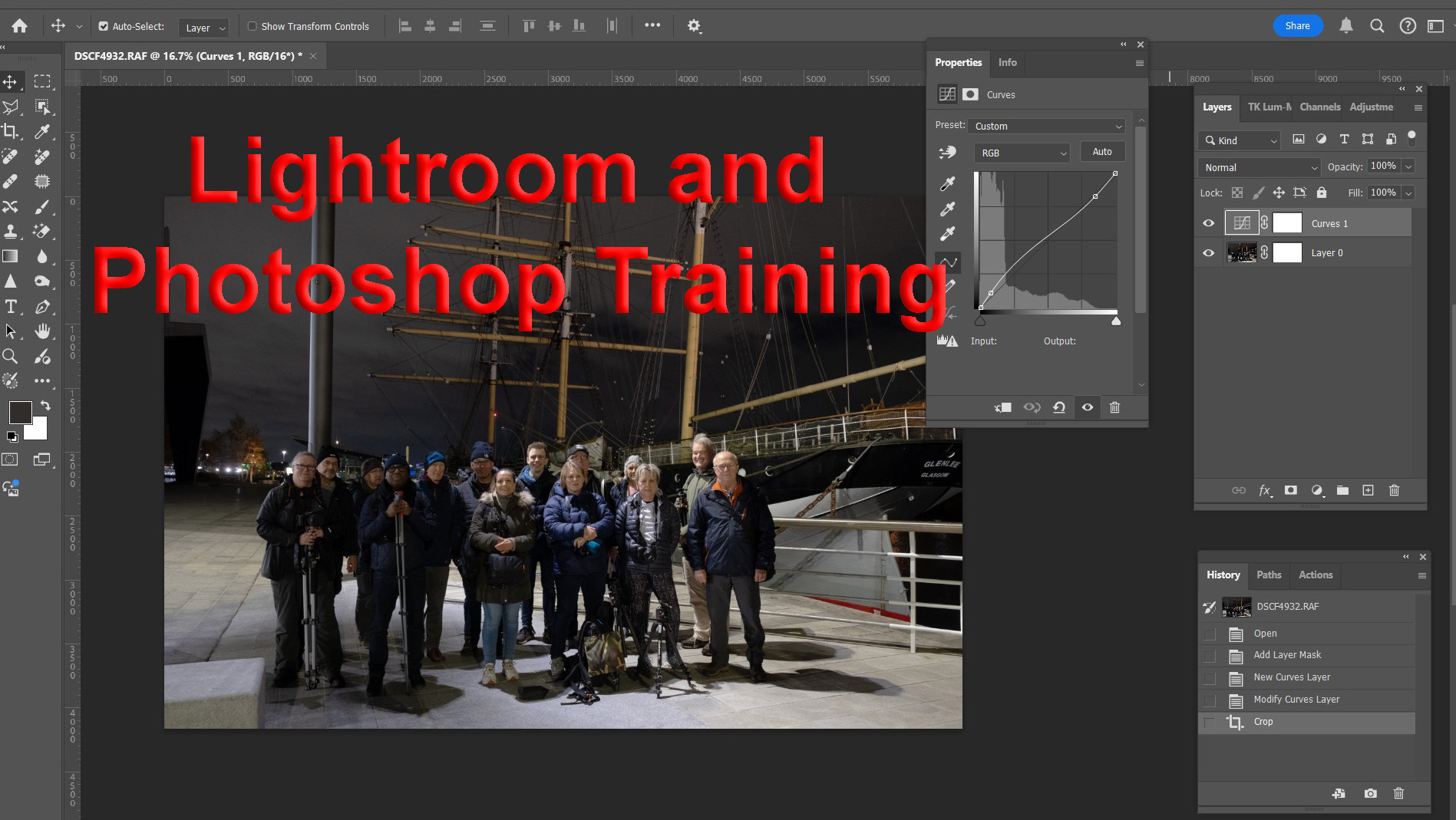Reset Curves adjustment to defaults

pos(1059,407)
